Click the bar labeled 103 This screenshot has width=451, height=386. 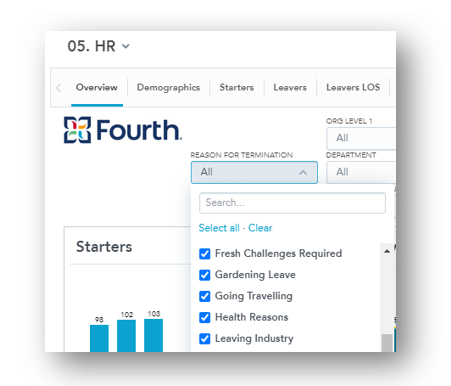click(153, 335)
